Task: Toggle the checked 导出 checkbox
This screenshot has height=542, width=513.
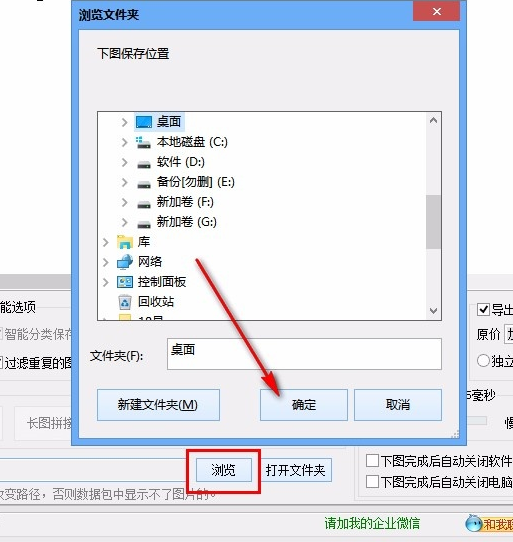Action: point(483,309)
